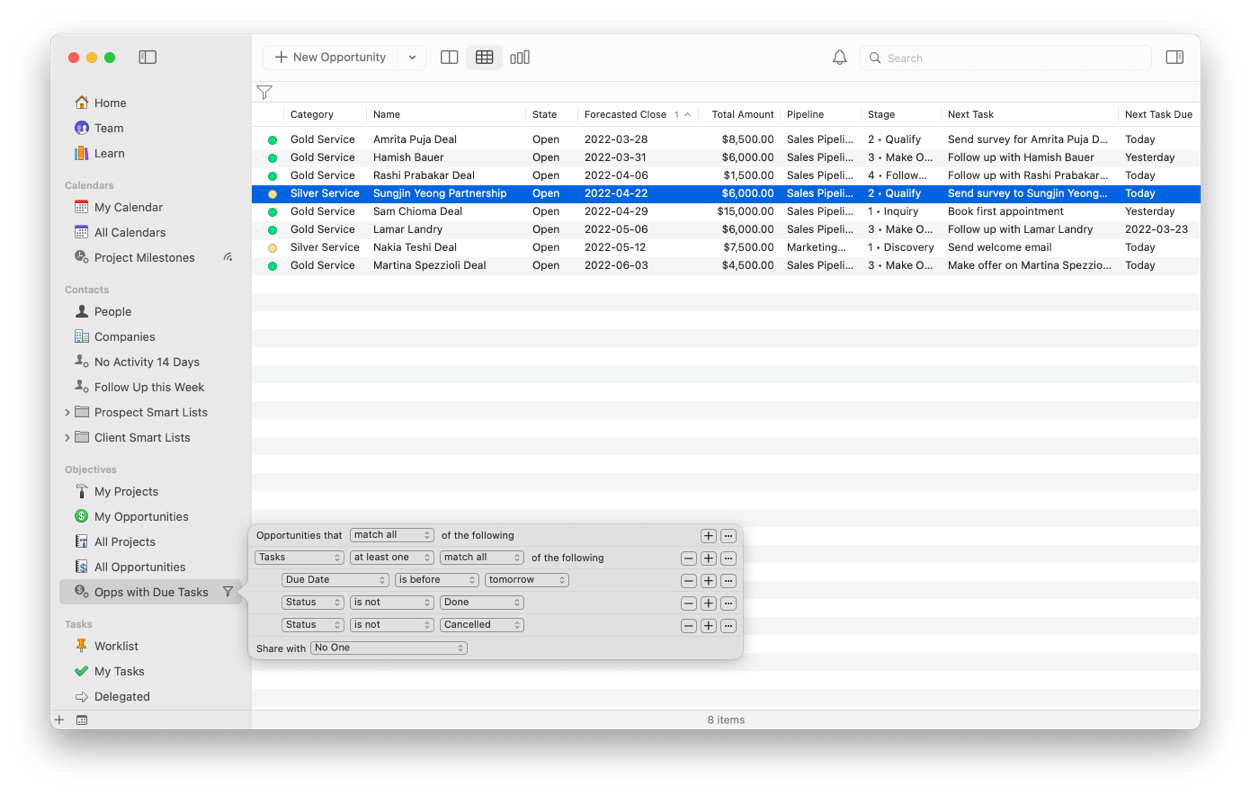Switch to table view layout
Screen dimensions: 1251x797
pyautogui.click(x=484, y=57)
